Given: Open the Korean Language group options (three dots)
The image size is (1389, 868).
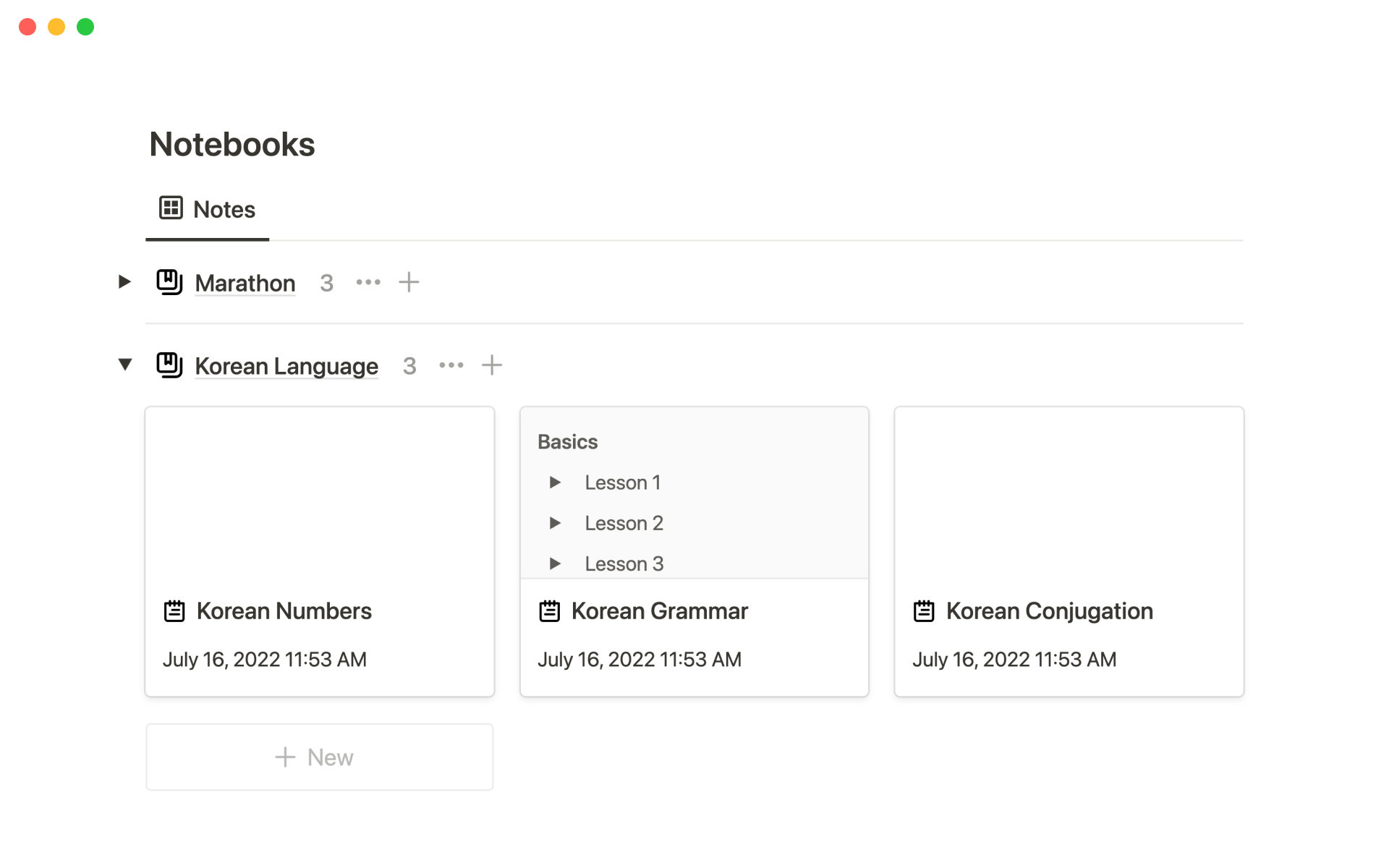Looking at the screenshot, I should 451,365.
